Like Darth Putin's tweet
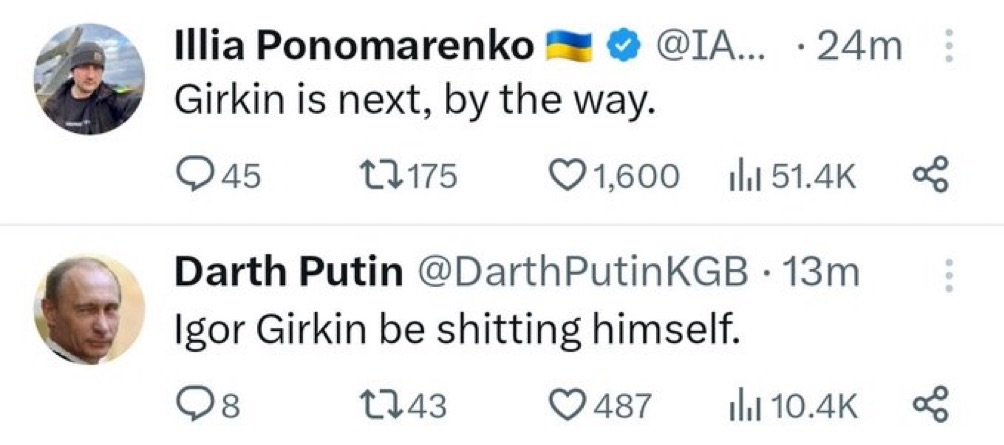The height and width of the screenshot is (445, 1004). [x=570, y=405]
